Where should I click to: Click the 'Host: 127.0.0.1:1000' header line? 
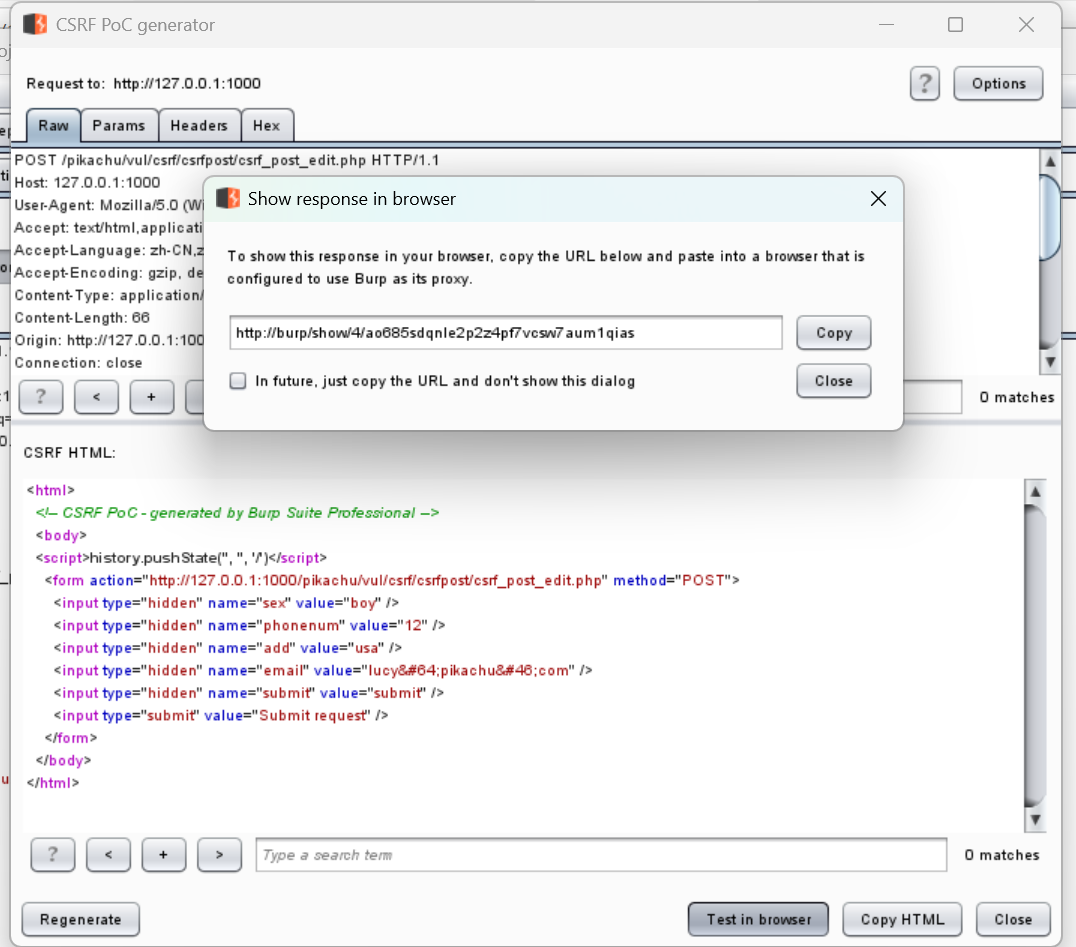[87, 183]
